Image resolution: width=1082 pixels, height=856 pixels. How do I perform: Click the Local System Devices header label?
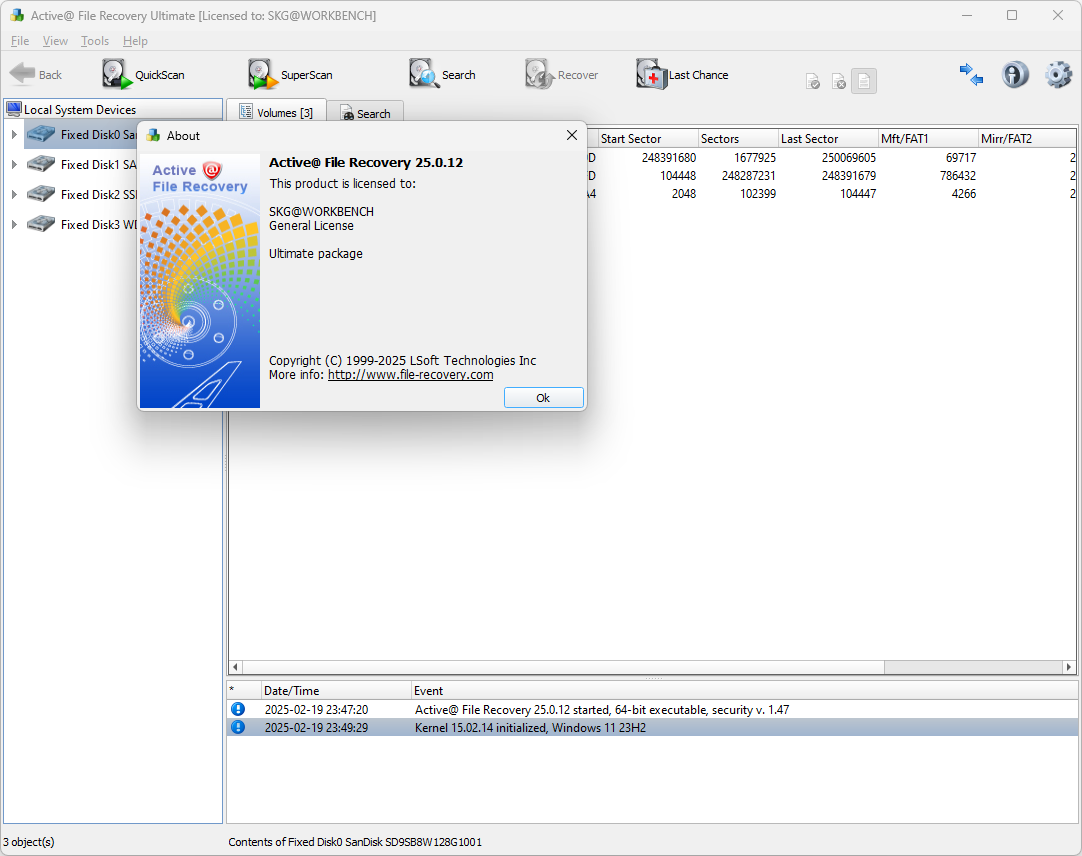coord(80,110)
